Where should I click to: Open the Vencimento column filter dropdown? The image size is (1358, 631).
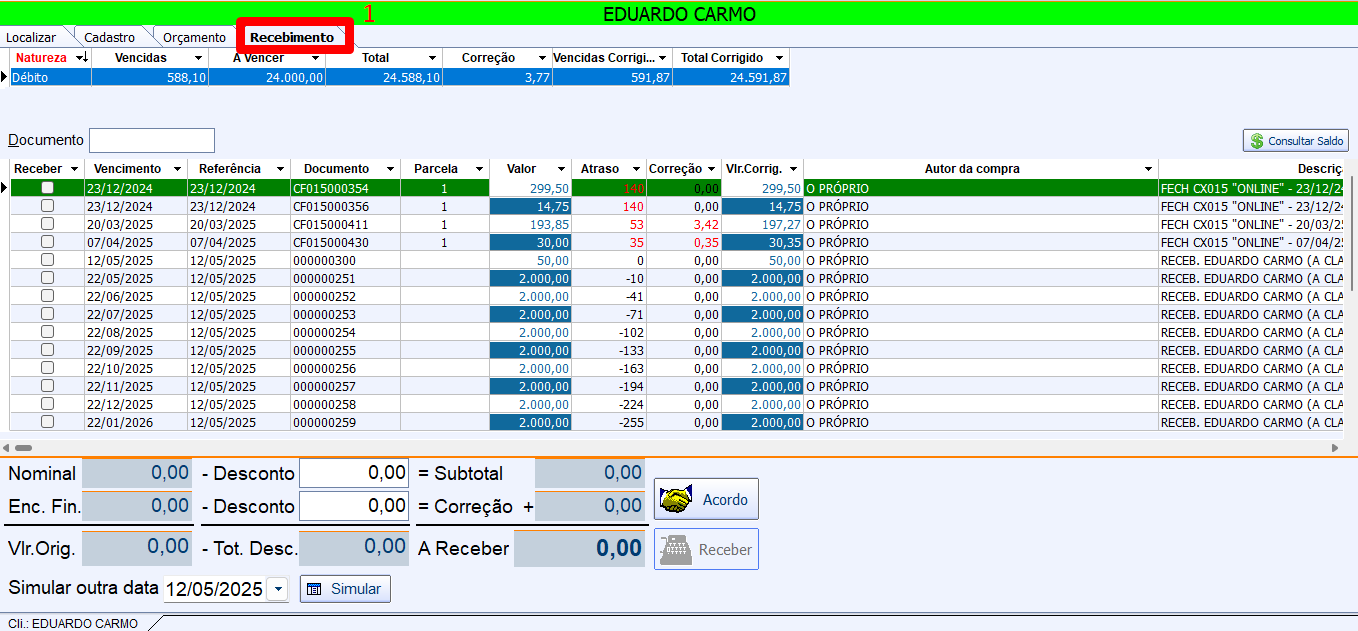pyautogui.click(x=177, y=169)
